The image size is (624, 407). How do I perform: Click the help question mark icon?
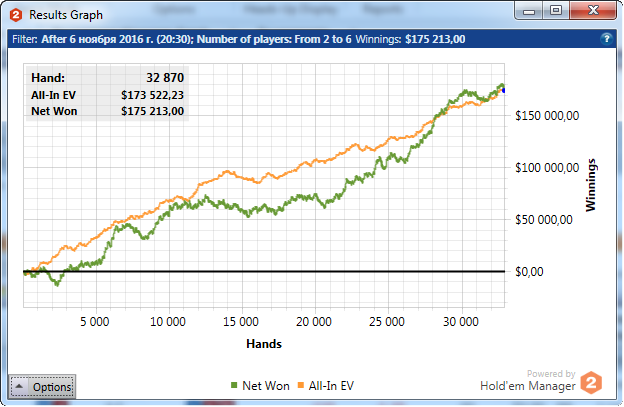click(x=606, y=39)
